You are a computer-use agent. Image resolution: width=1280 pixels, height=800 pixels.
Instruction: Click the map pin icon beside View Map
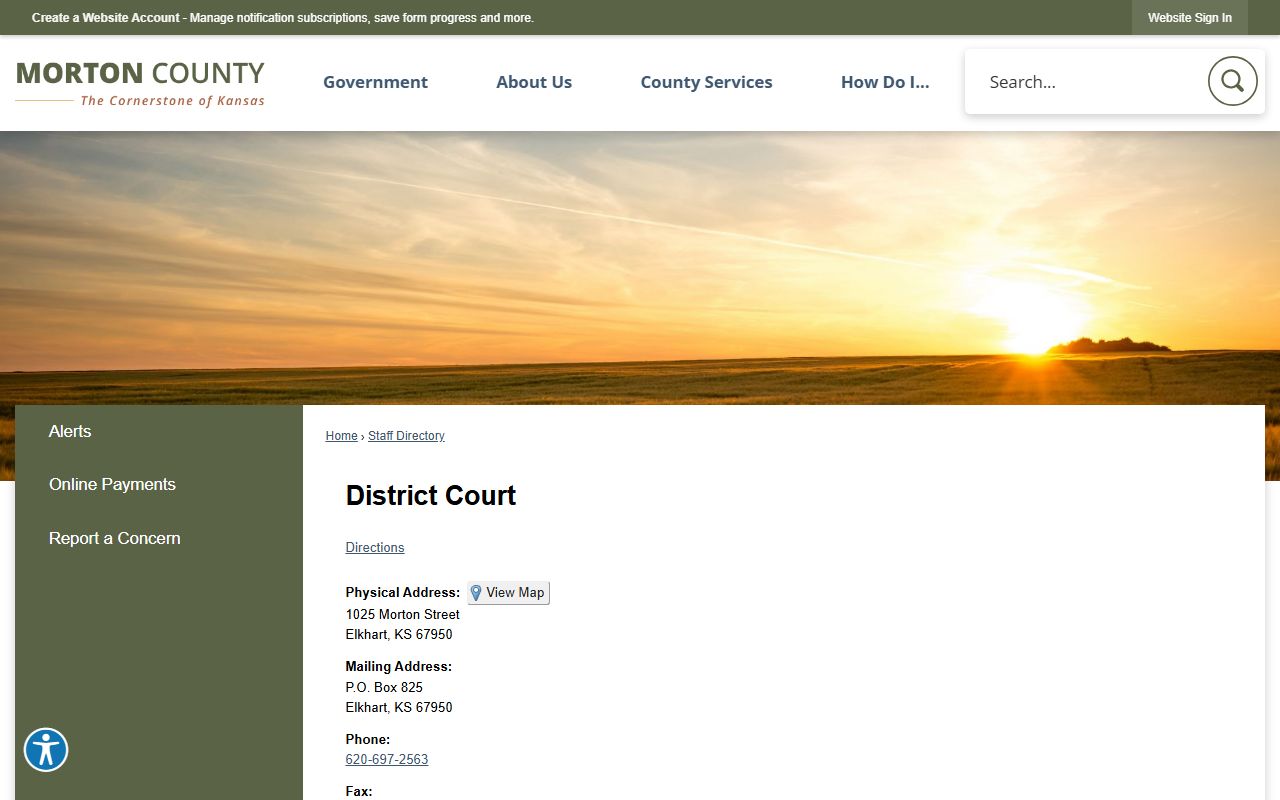coord(476,593)
